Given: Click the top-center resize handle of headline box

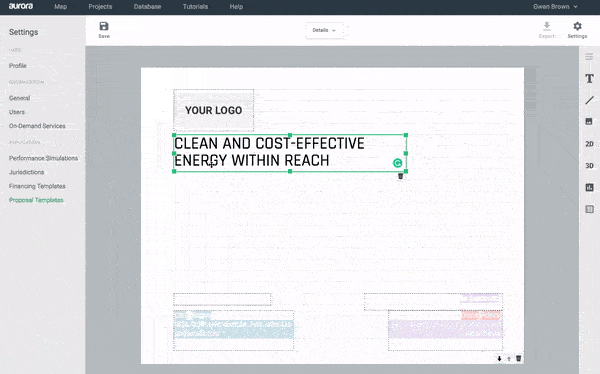Looking at the screenshot, I should [290, 135].
